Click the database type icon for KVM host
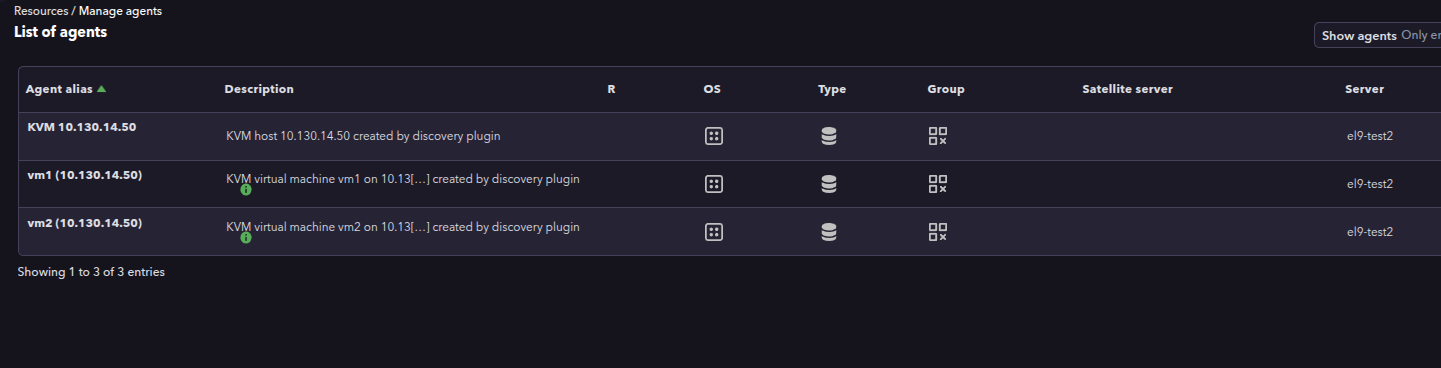The width and height of the screenshot is (1441, 368). pyautogui.click(x=828, y=136)
